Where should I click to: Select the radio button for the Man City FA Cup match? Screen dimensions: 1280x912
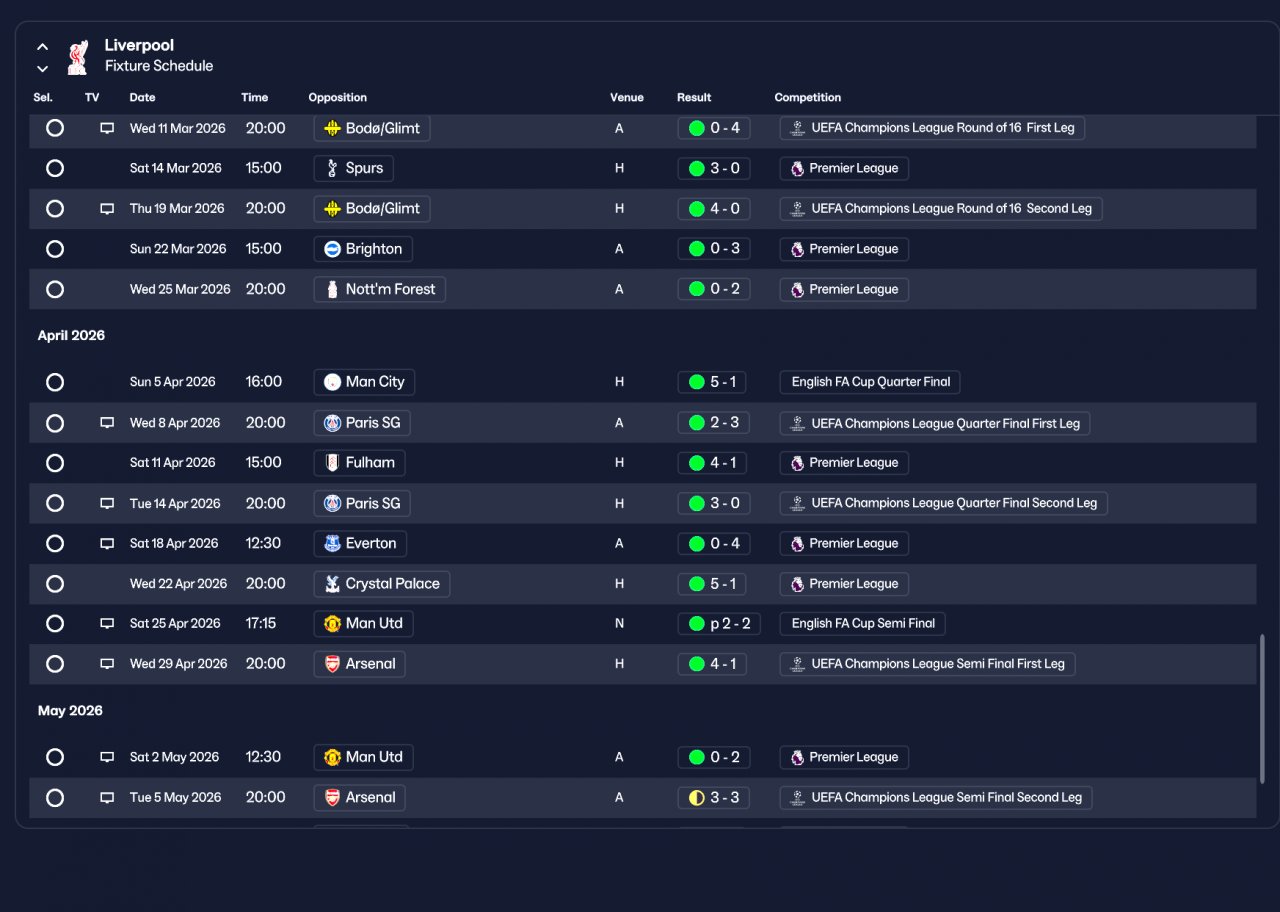pos(55,382)
